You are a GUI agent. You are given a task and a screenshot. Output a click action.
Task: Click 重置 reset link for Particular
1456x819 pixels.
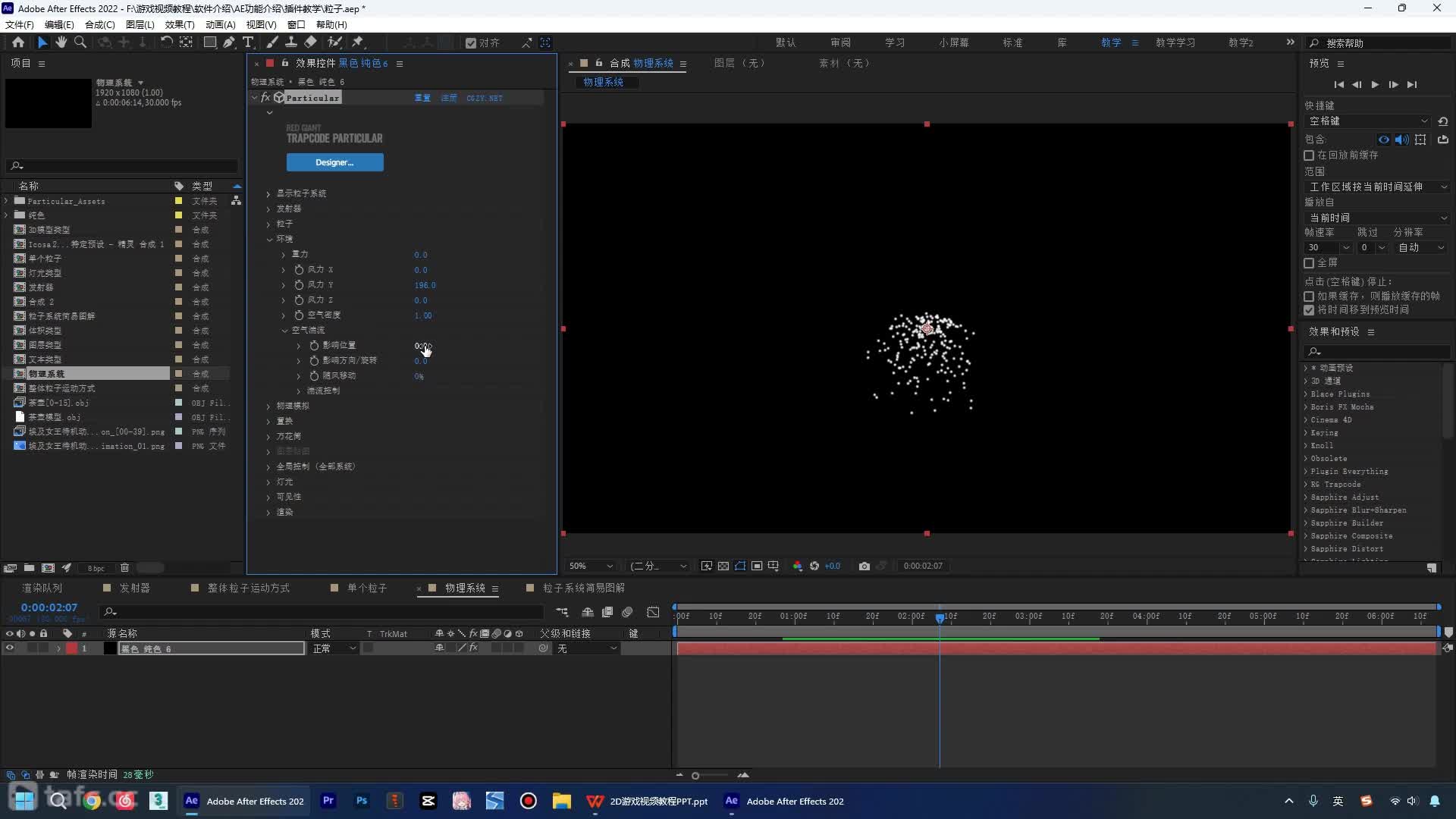pyautogui.click(x=422, y=98)
